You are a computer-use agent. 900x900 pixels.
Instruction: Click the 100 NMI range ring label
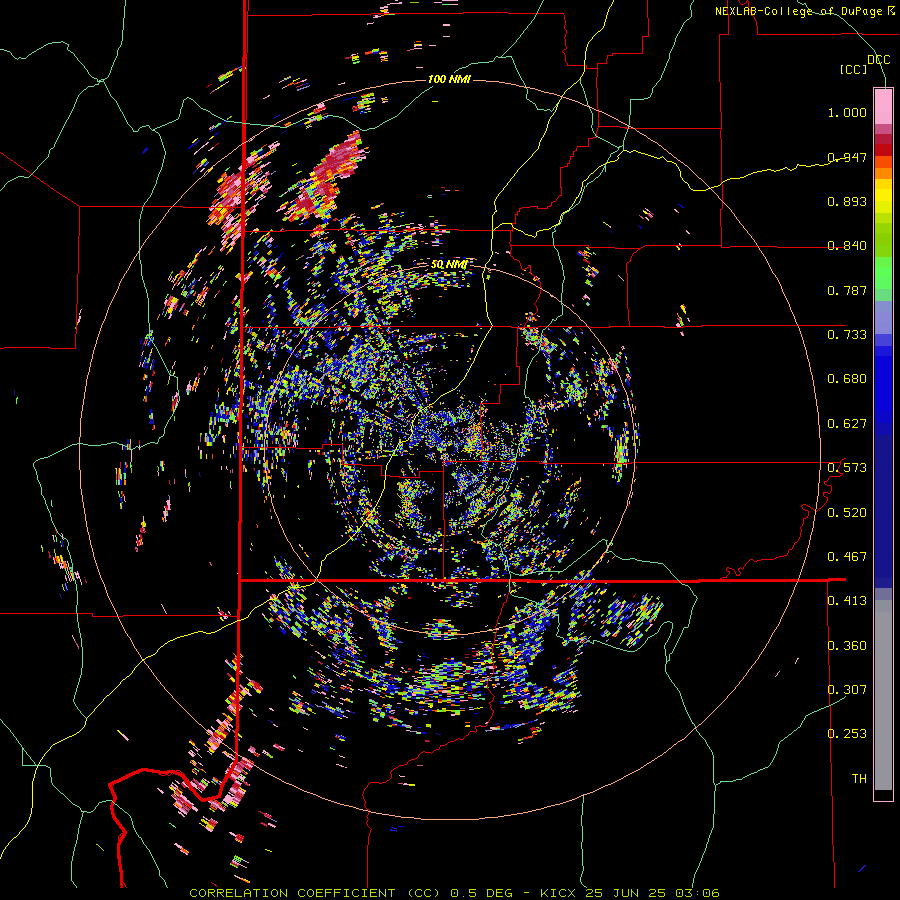coord(449,79)
